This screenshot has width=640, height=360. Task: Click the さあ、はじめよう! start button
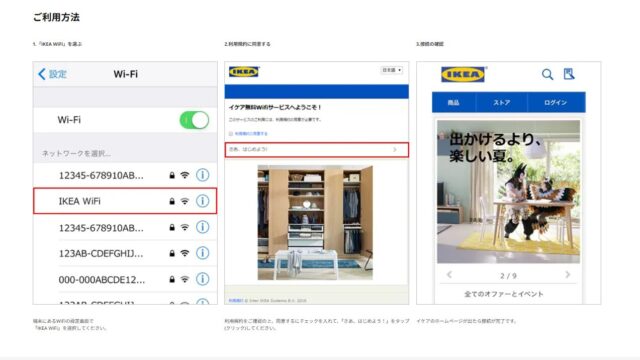(x=316, y=150)
